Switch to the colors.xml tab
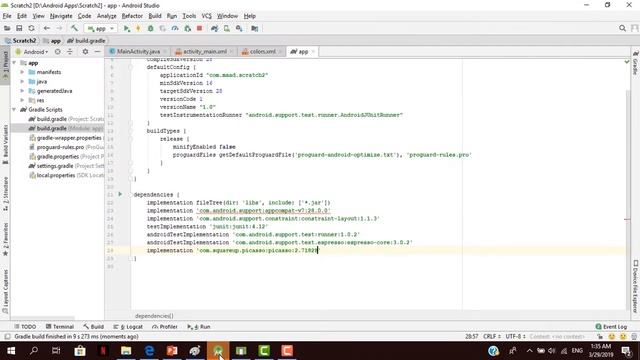Image resolution: width=640 pixels, height=360 pixels. point(262,52)
